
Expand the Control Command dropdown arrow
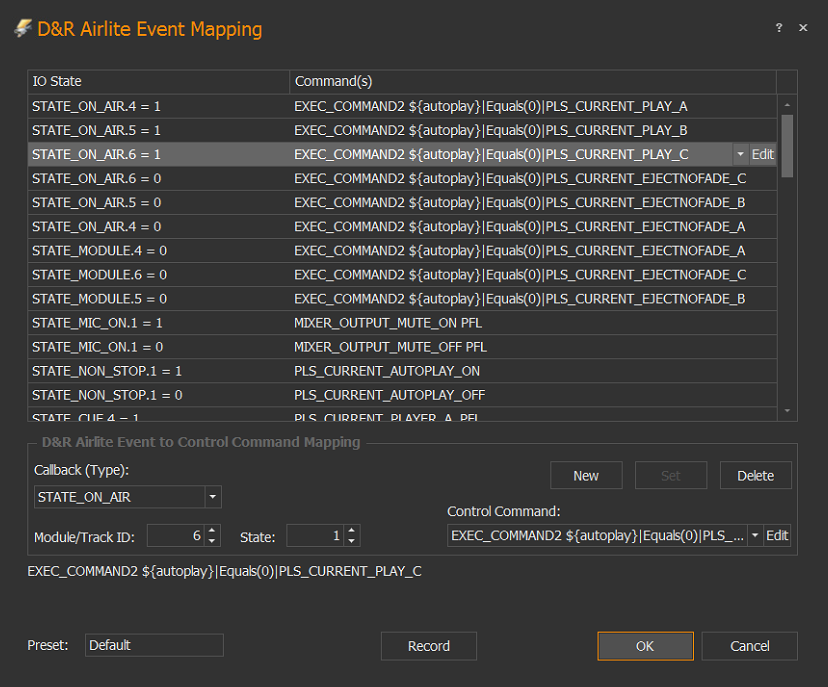755,535
